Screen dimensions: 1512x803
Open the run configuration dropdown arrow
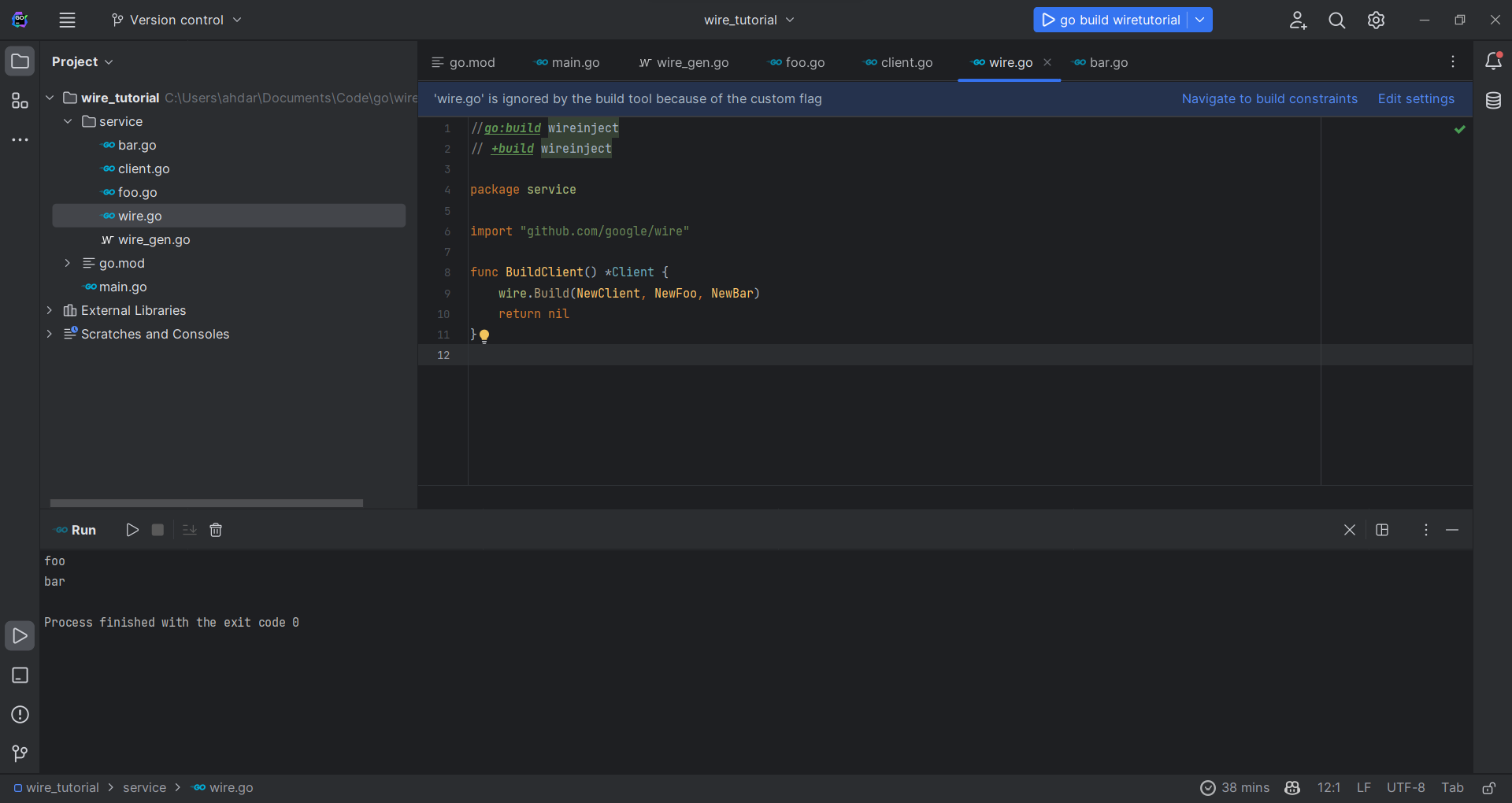click(x=1199, y=20)
